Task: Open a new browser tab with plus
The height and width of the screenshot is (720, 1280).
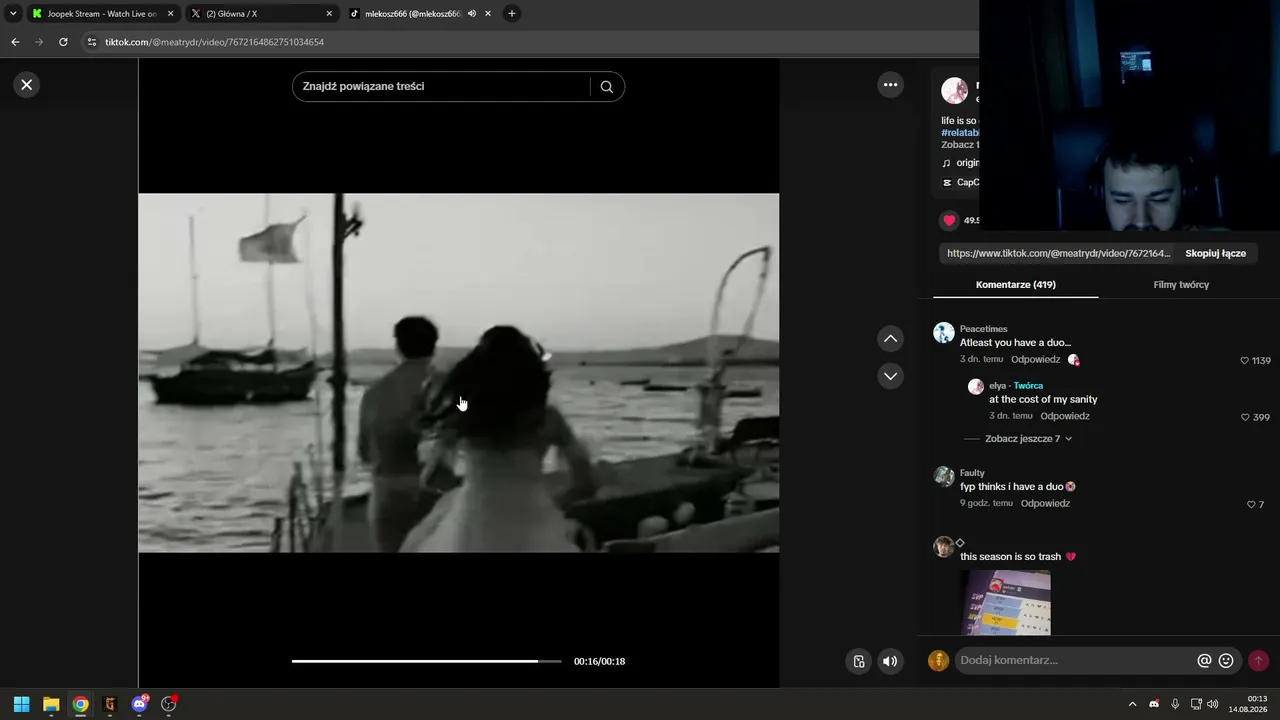Action: coord(512,14)
